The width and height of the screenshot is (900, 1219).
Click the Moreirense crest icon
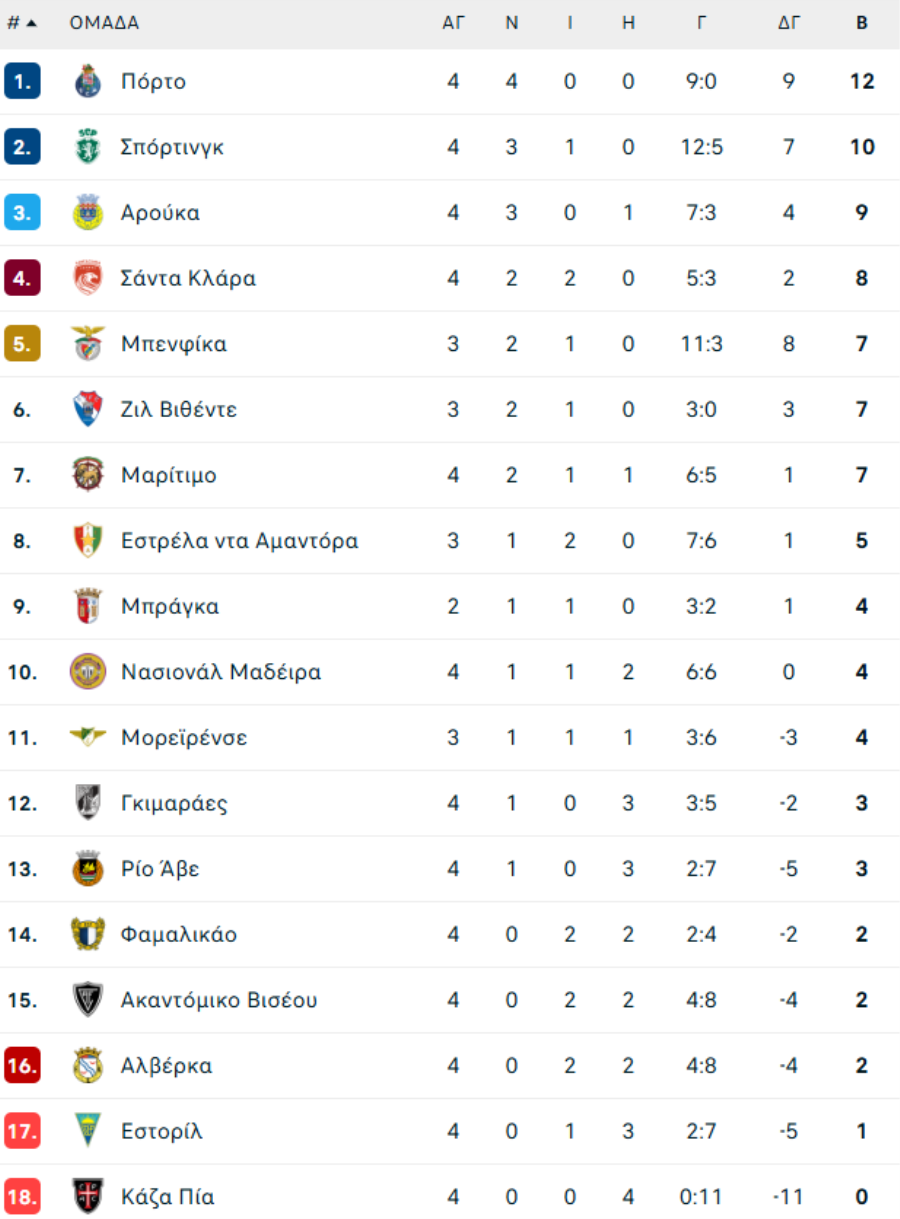click(x=88, y=737)
